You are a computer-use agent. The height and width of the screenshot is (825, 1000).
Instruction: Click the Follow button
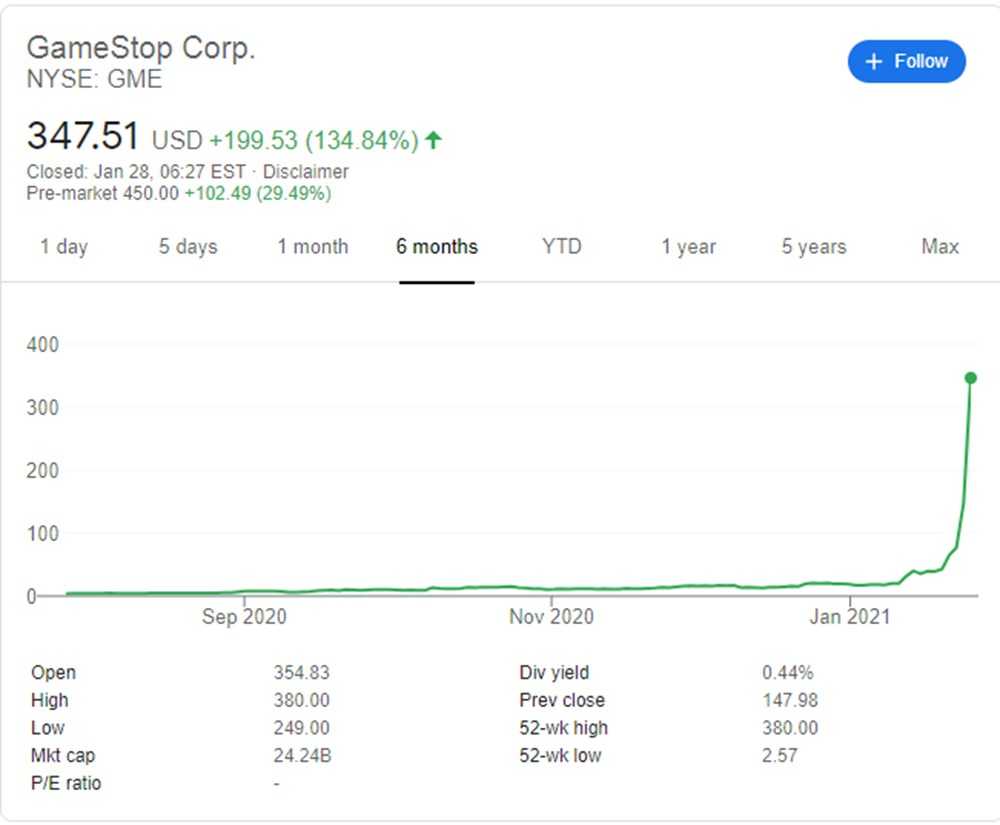click(906, 62)
